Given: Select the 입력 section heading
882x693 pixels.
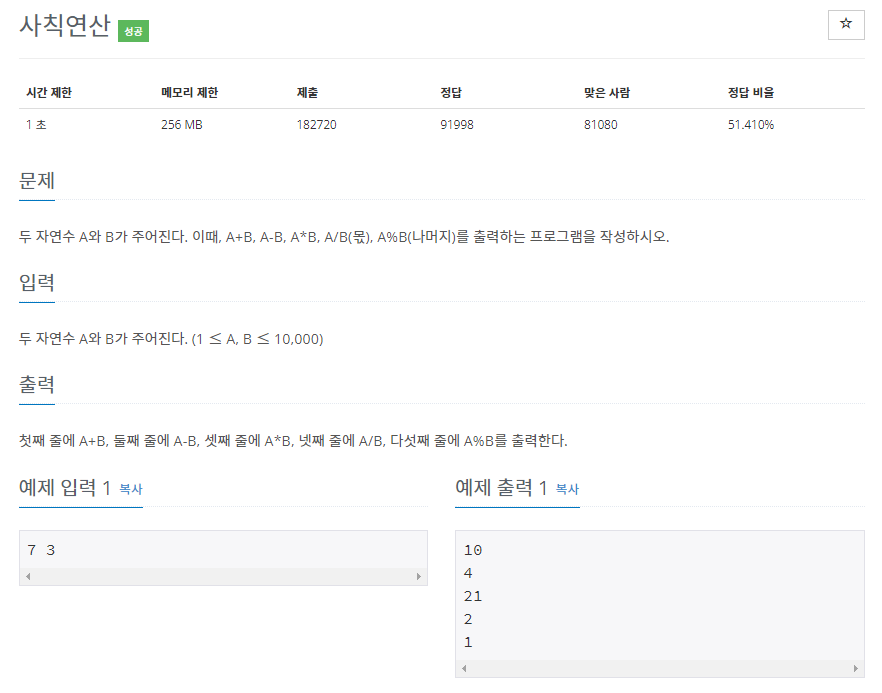Looking at the screenshot, I should click(x=37, y=283).
